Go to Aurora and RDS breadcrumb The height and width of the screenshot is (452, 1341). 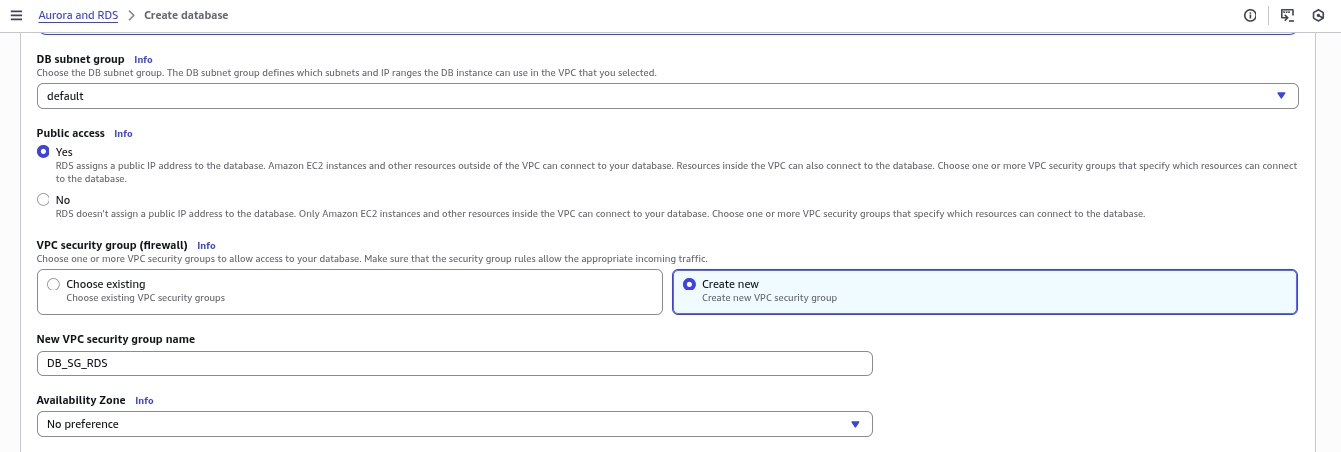(78, 15)
